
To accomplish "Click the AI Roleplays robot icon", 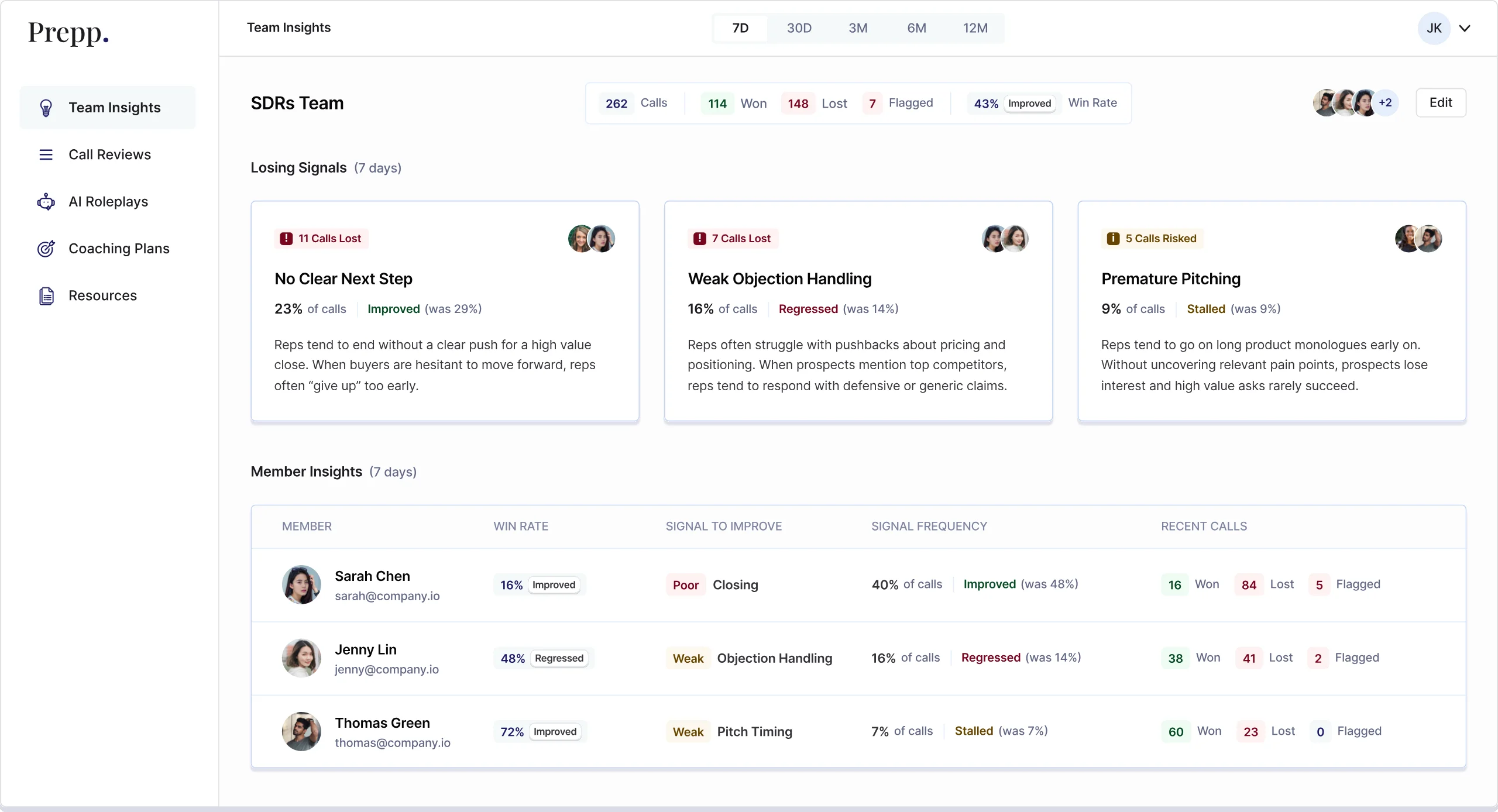I will (46, 201).
